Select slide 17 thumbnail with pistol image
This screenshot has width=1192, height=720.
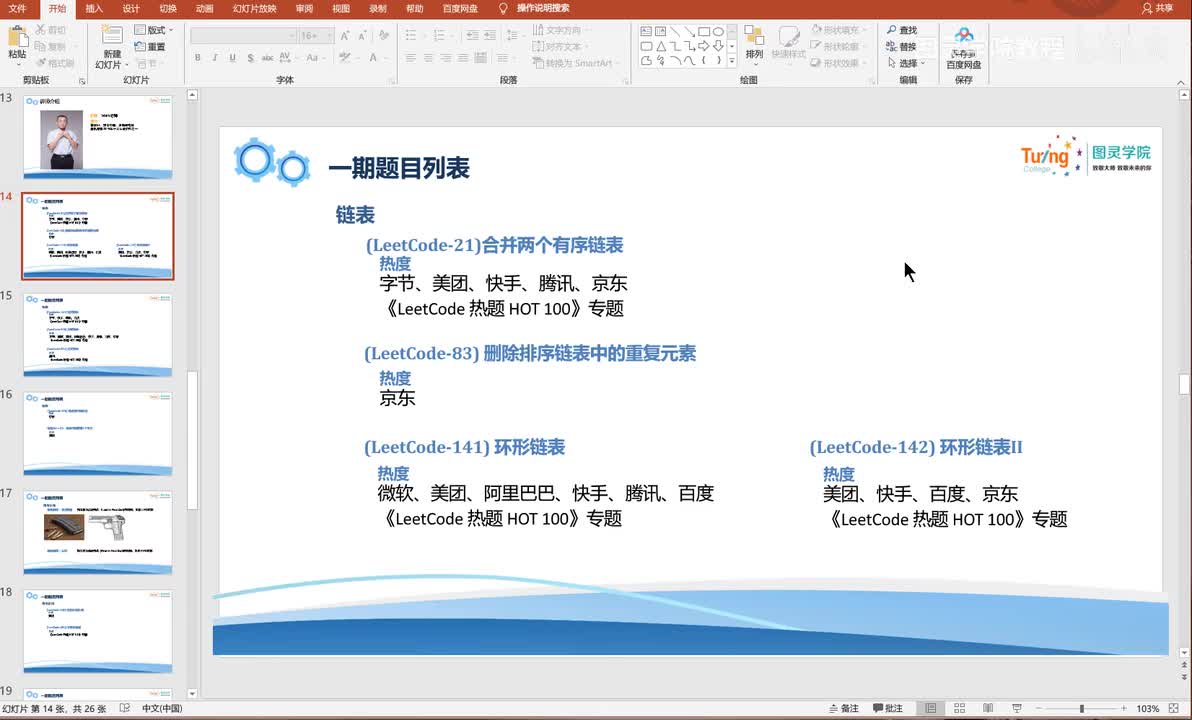coord(98,533)
